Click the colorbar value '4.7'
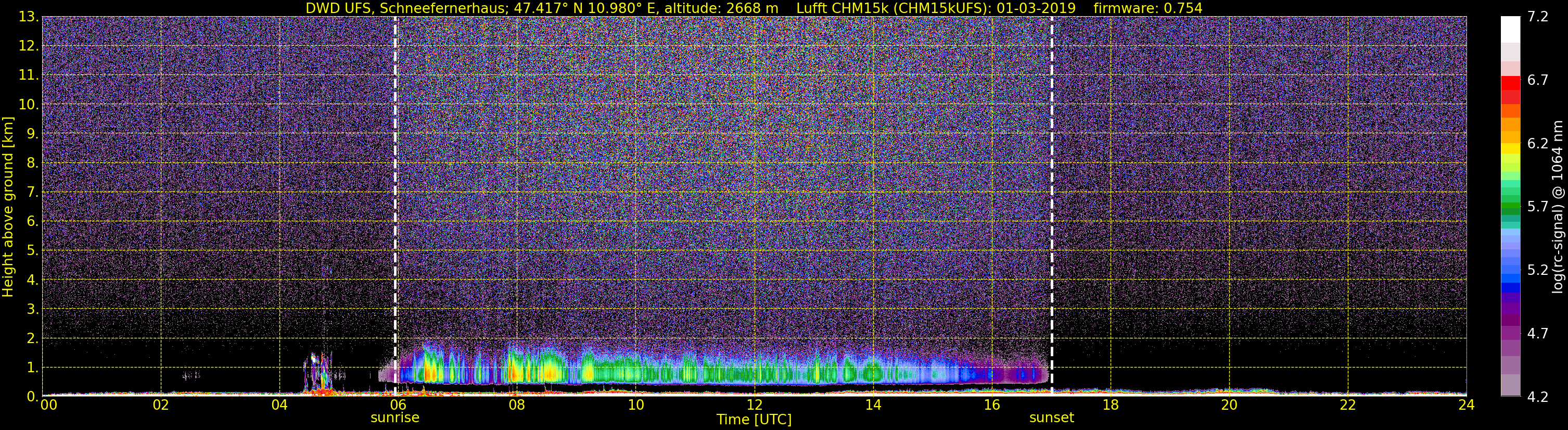The height and width of the screenshot is (430, 1568). tap(1538, 334)
